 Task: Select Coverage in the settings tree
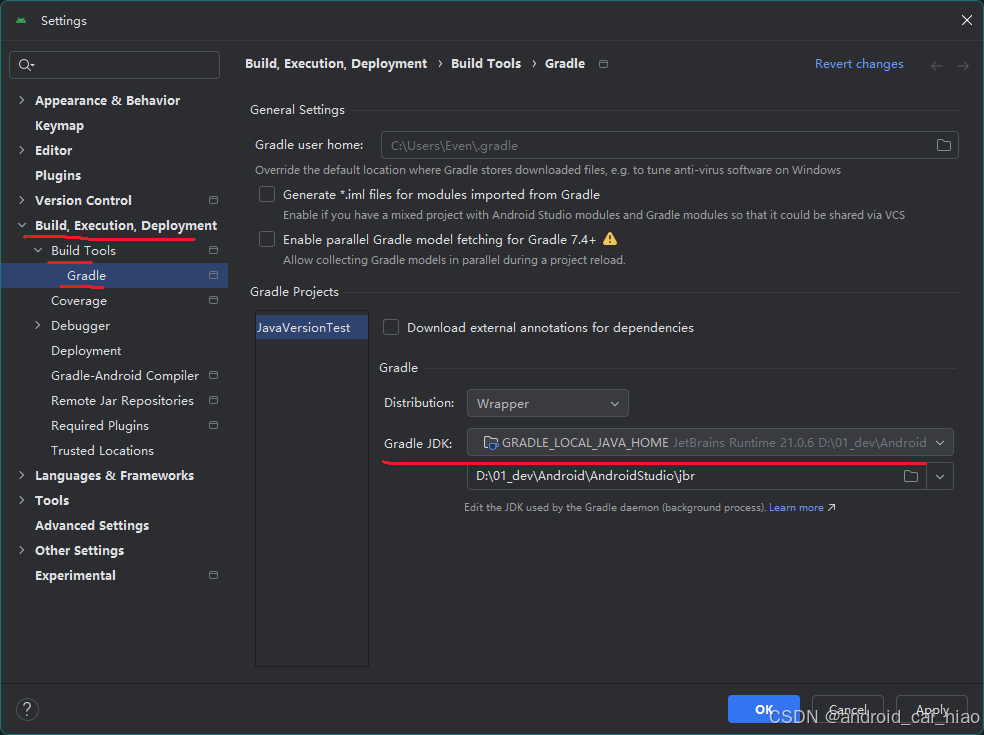tap(79, 301)
